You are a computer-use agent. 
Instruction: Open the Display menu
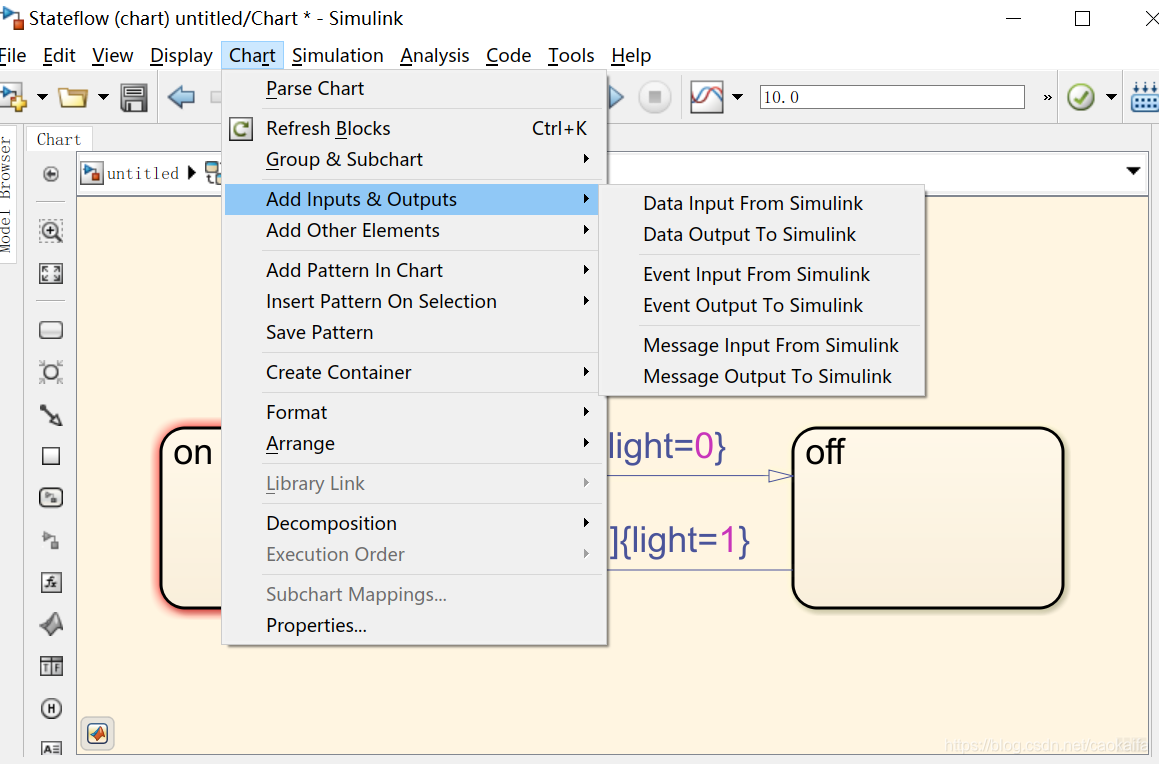181,55
